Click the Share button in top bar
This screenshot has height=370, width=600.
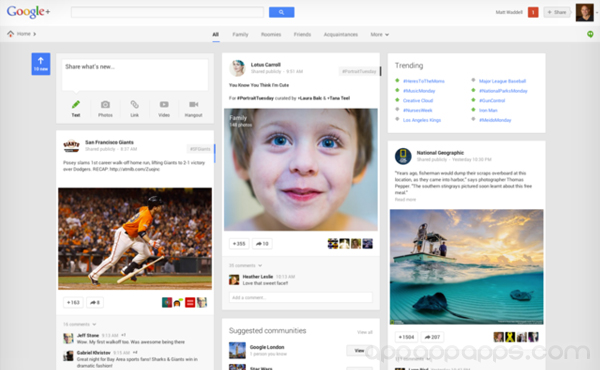[557, 12]
